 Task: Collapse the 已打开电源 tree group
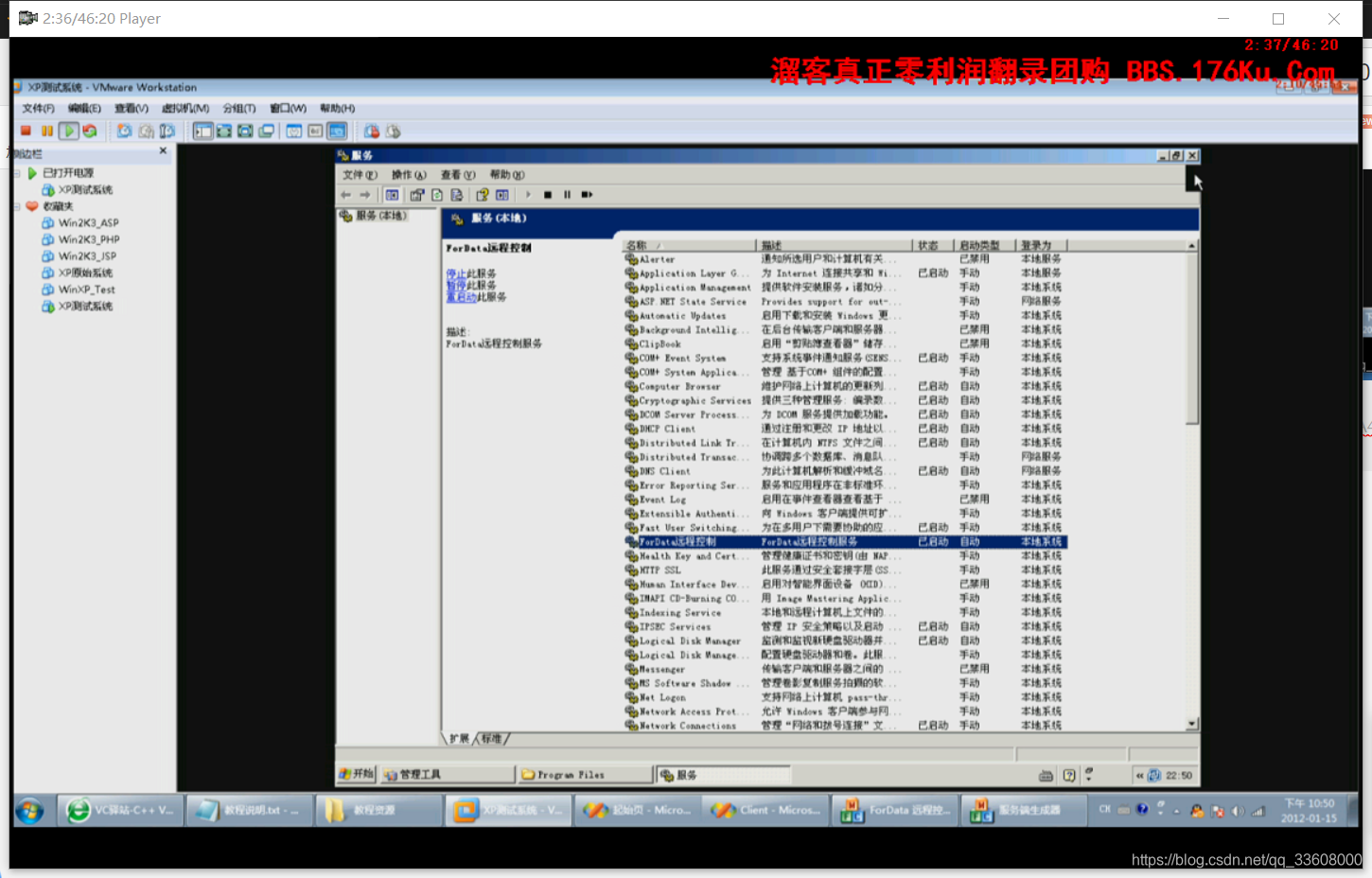coord(17,173)
